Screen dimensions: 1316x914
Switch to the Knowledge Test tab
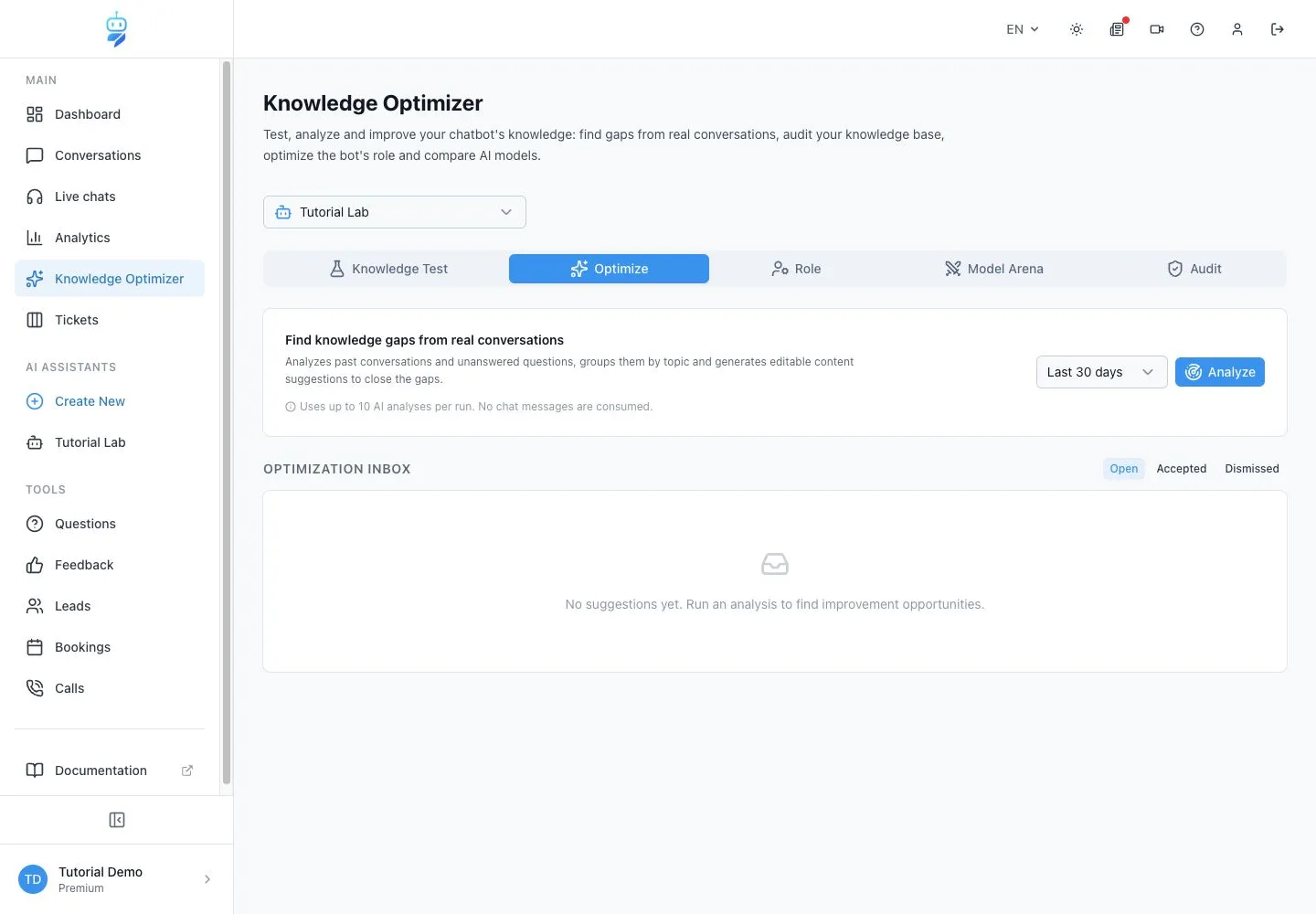pyautogui.click(x=388, y=269)
